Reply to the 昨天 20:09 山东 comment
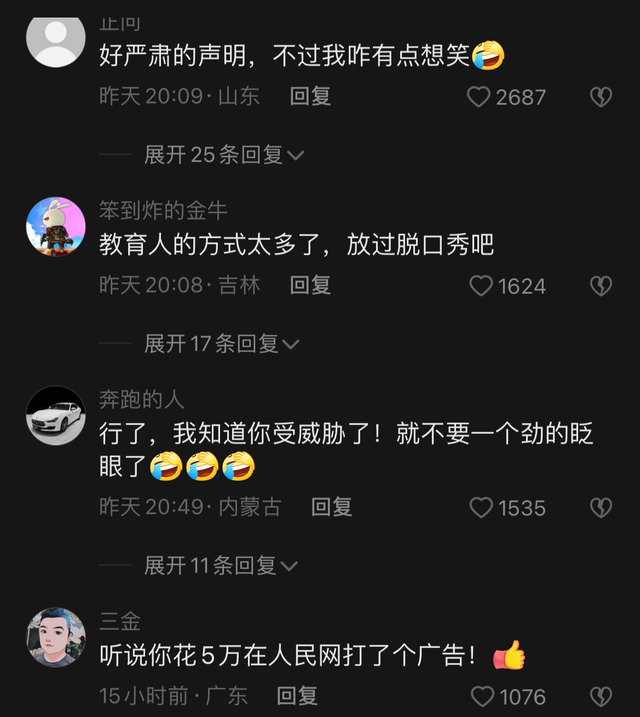 [x=310, y=96]
